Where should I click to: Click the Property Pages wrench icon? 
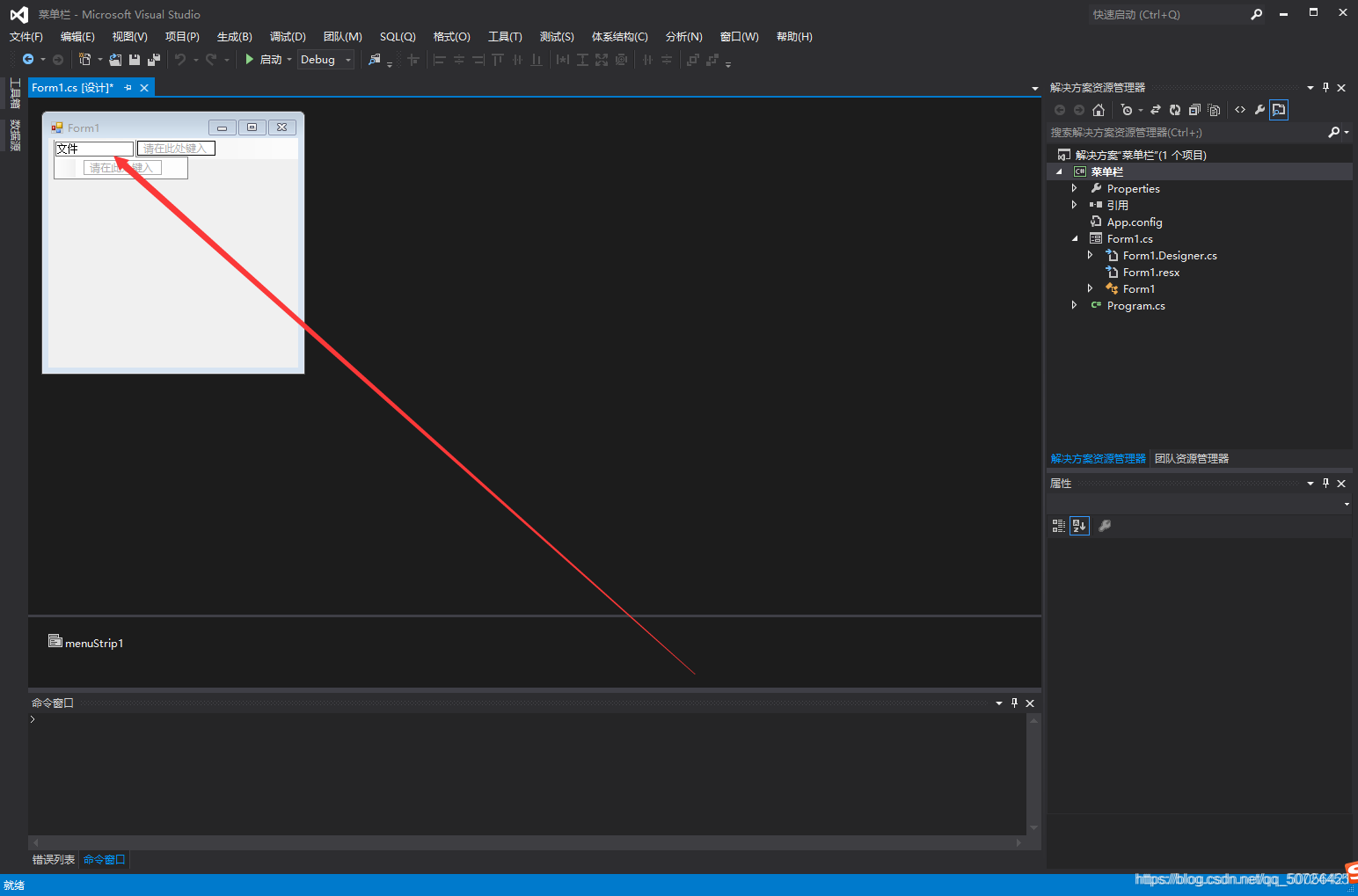(x=1105, y=526)
